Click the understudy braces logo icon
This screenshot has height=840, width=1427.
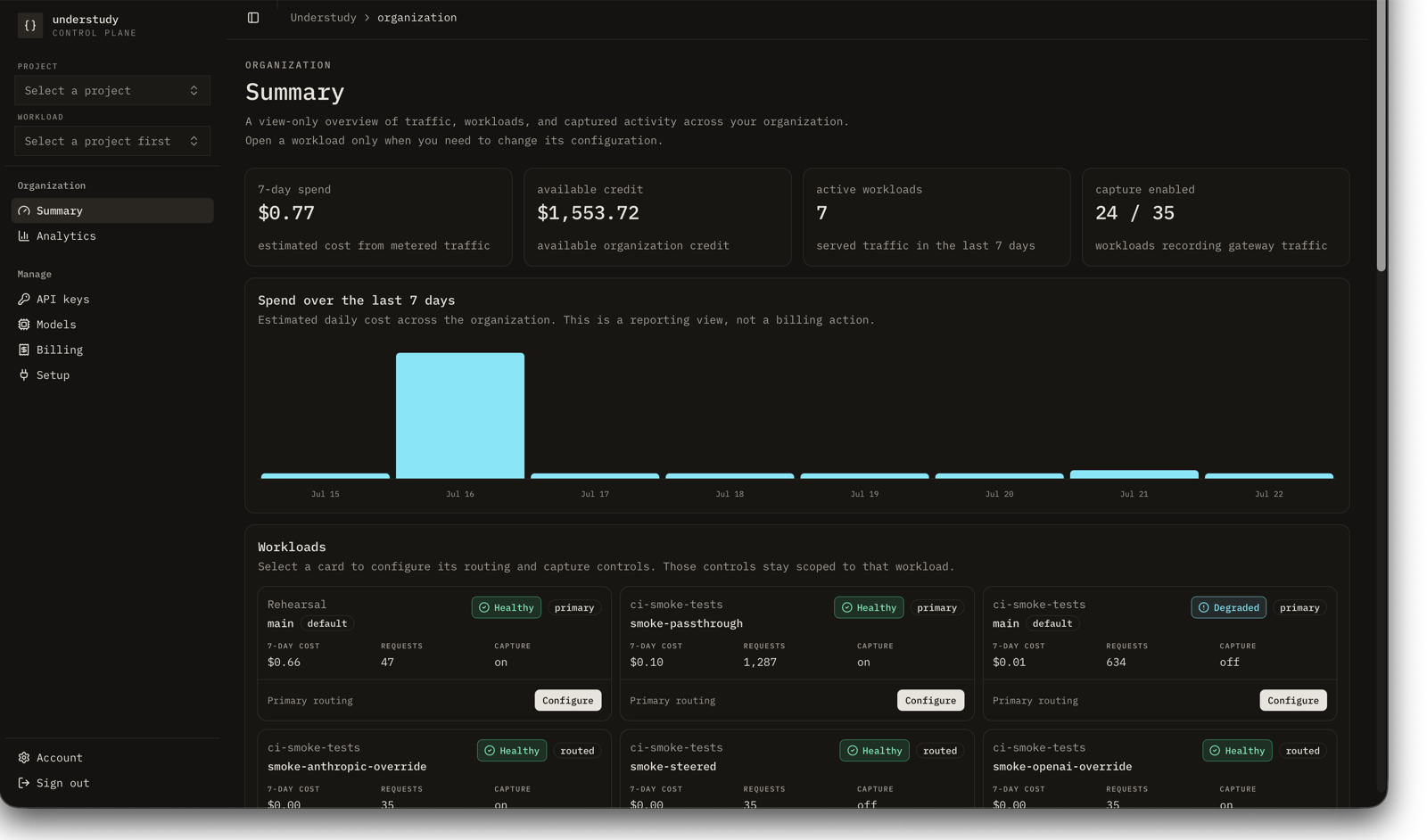[29, 25]
